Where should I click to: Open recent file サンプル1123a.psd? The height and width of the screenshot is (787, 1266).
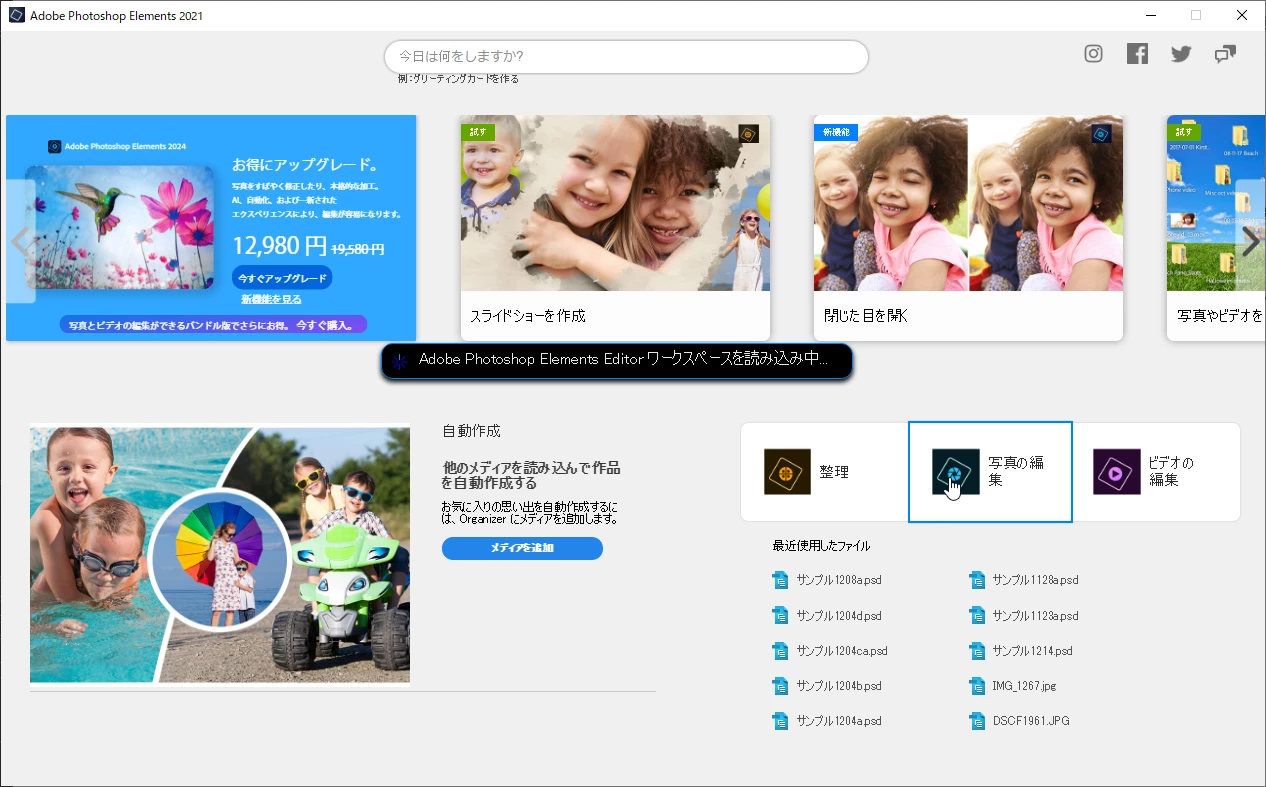tap(1035, 616)
